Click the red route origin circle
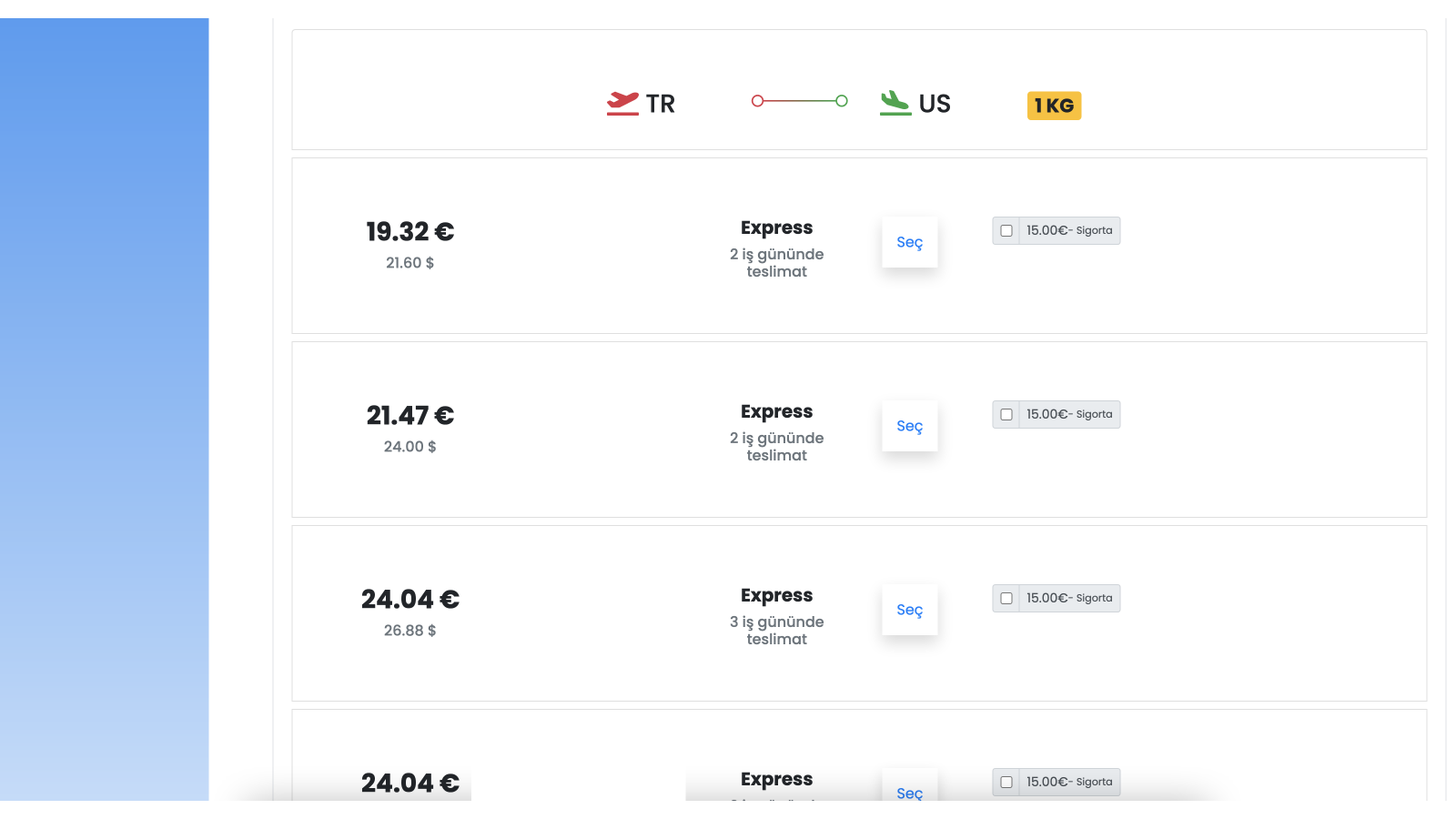 coord(757,101)
